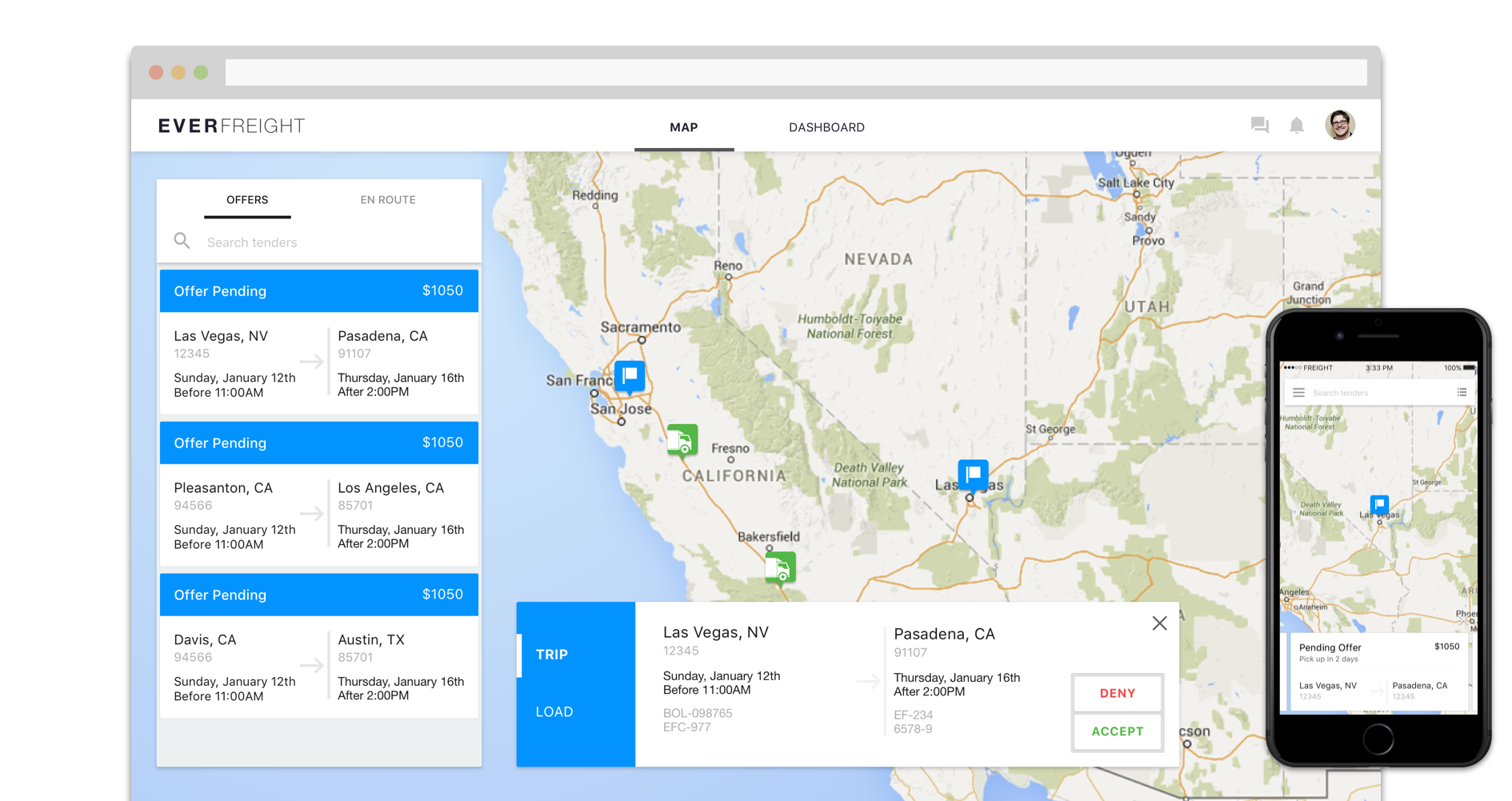This screenshot has width=1512, height=801.
Task: Click the BOL-098765 reference text
Action: pyautogui.click(x=698, y=713)
